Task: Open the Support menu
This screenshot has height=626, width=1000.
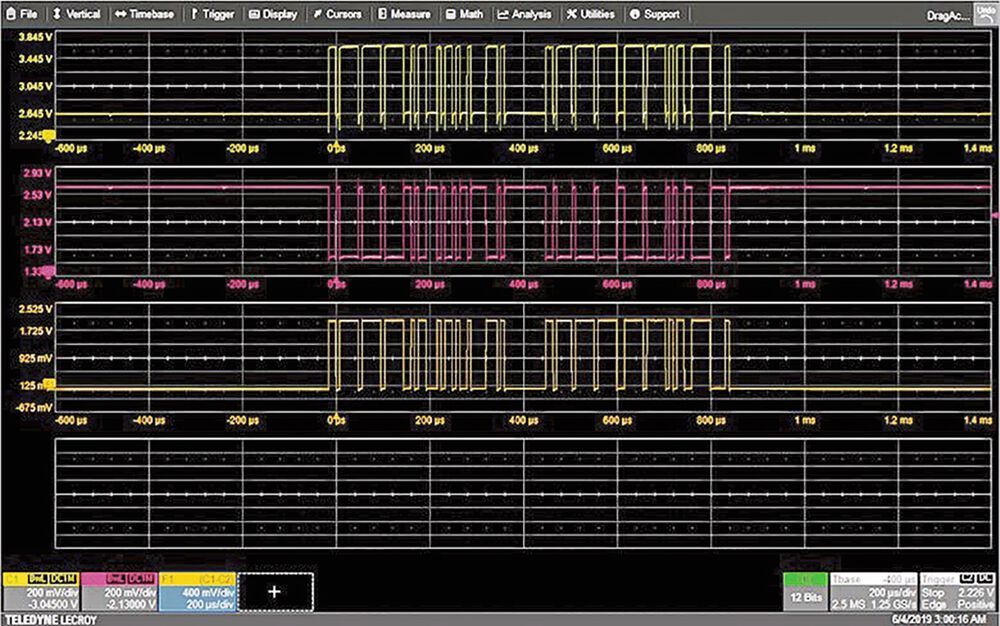Action: (x=634, y=14)
